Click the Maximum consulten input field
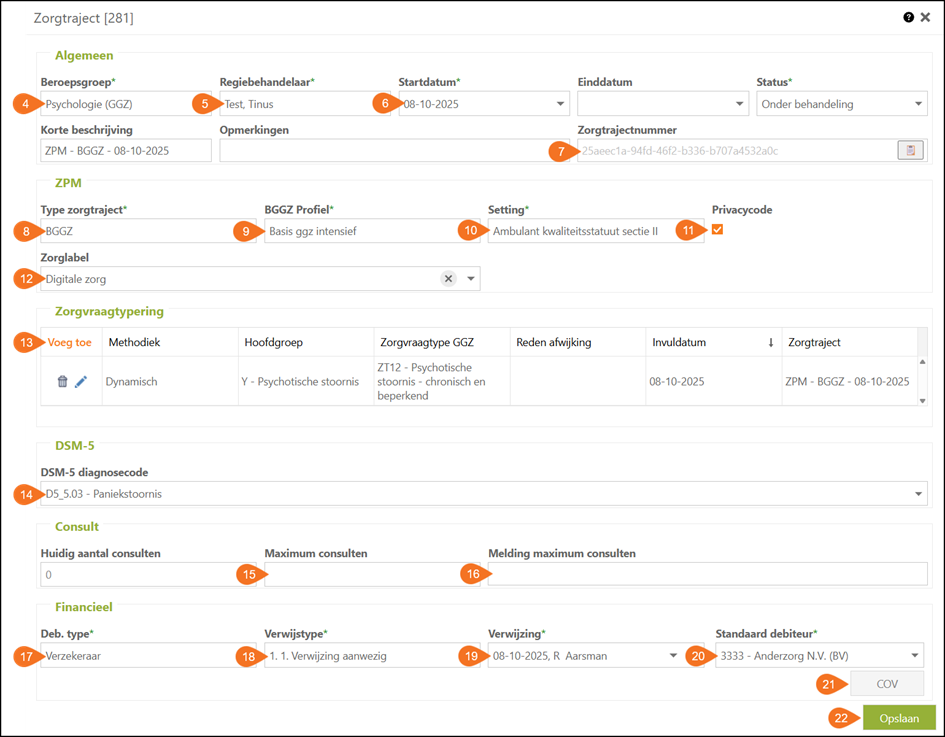Screen dimensions: 945x737 358,574
